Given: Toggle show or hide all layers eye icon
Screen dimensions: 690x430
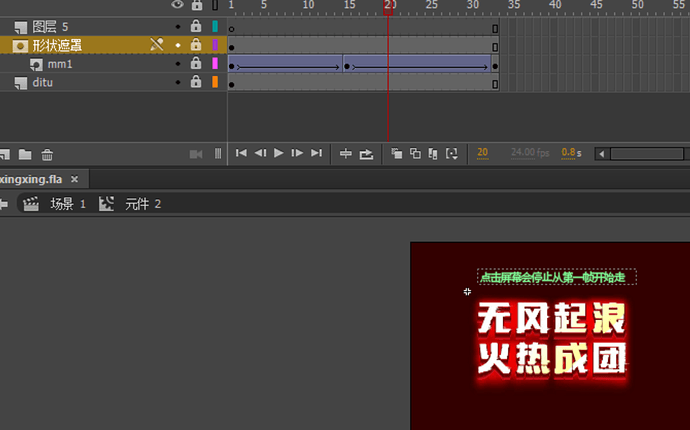Looking at the screenshot, I should 177,5.
